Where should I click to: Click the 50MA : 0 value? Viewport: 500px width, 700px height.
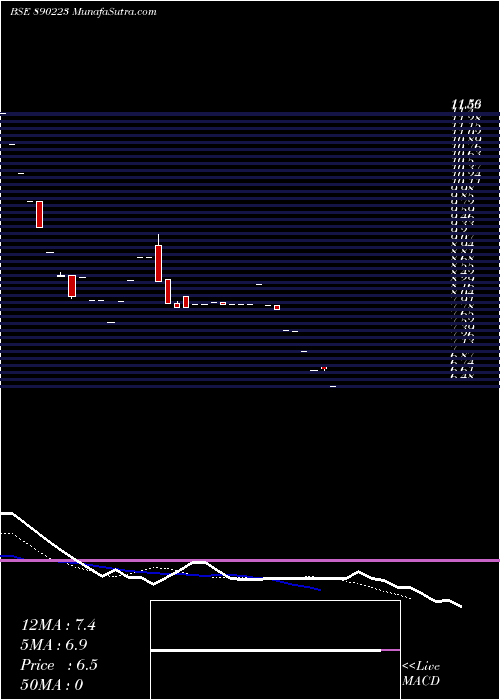click(52, 685)
